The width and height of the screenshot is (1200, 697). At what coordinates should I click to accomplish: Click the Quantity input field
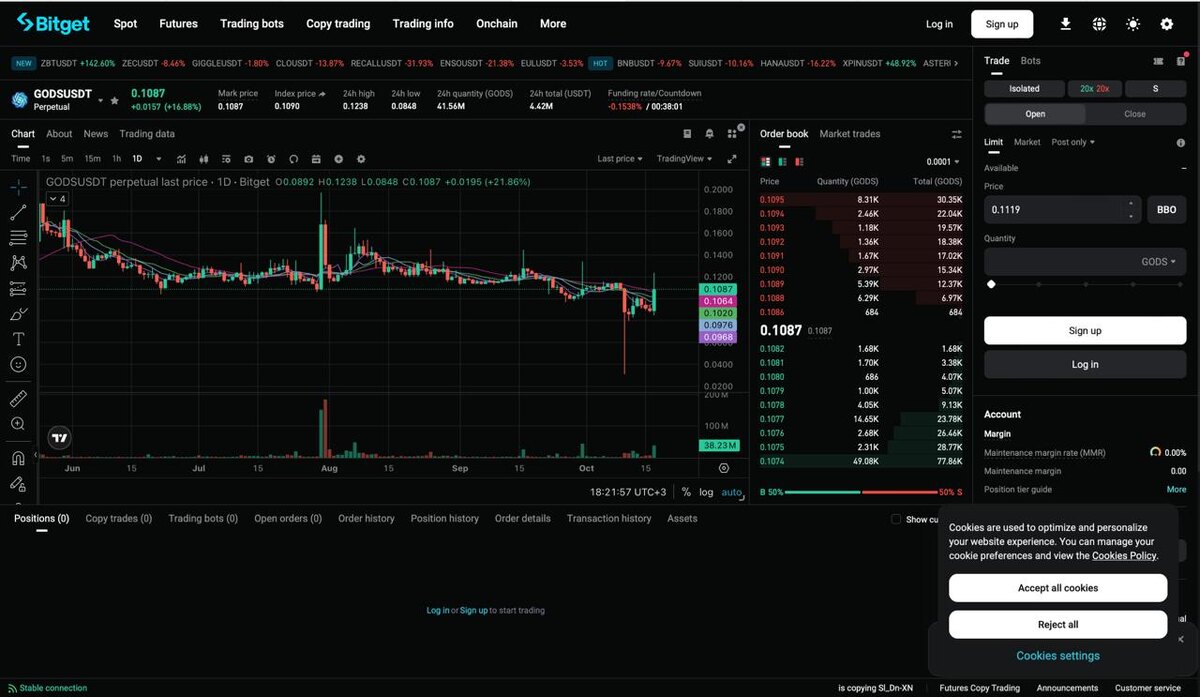(x=1085, y=262)
